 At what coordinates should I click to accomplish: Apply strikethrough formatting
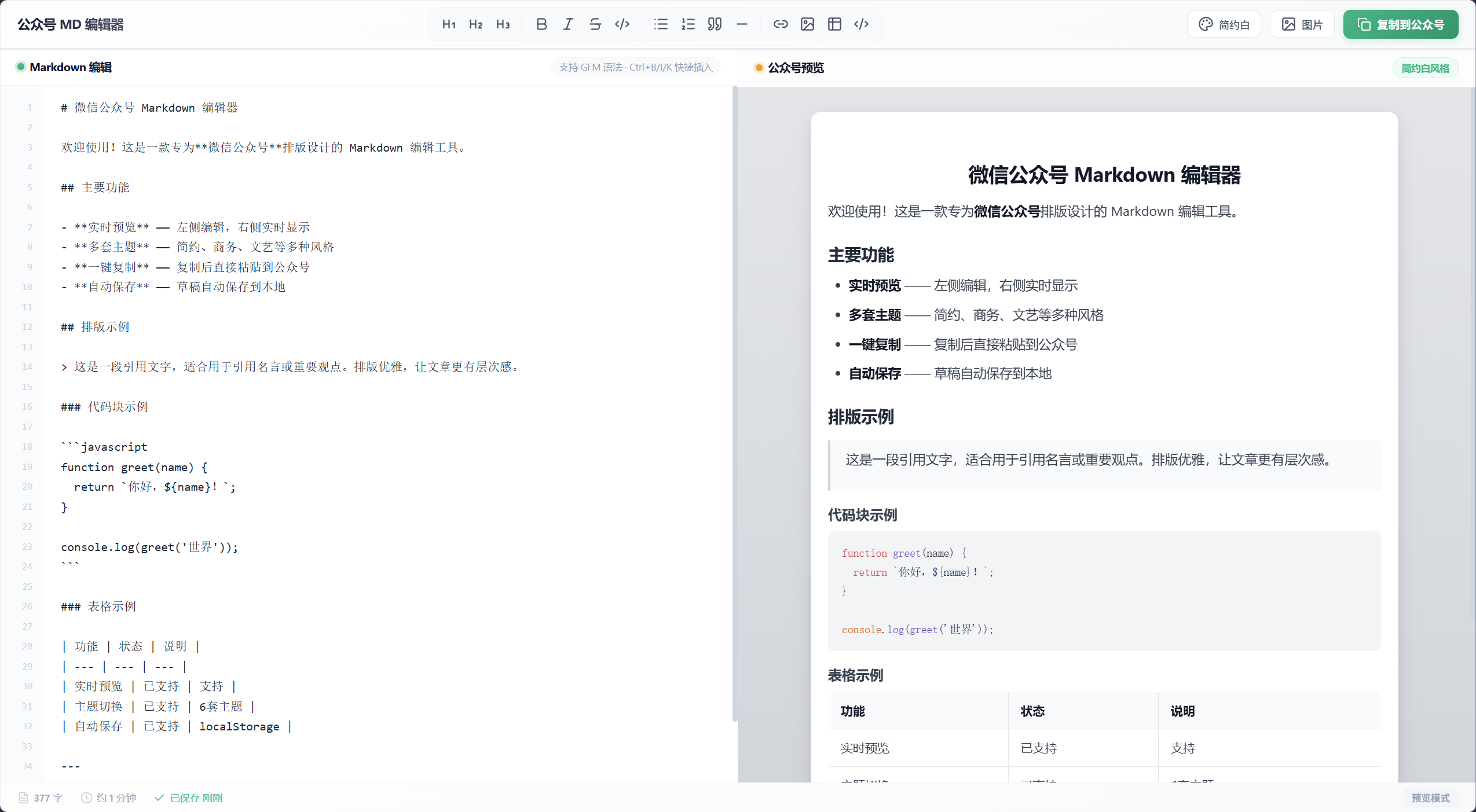coord(595,24)
